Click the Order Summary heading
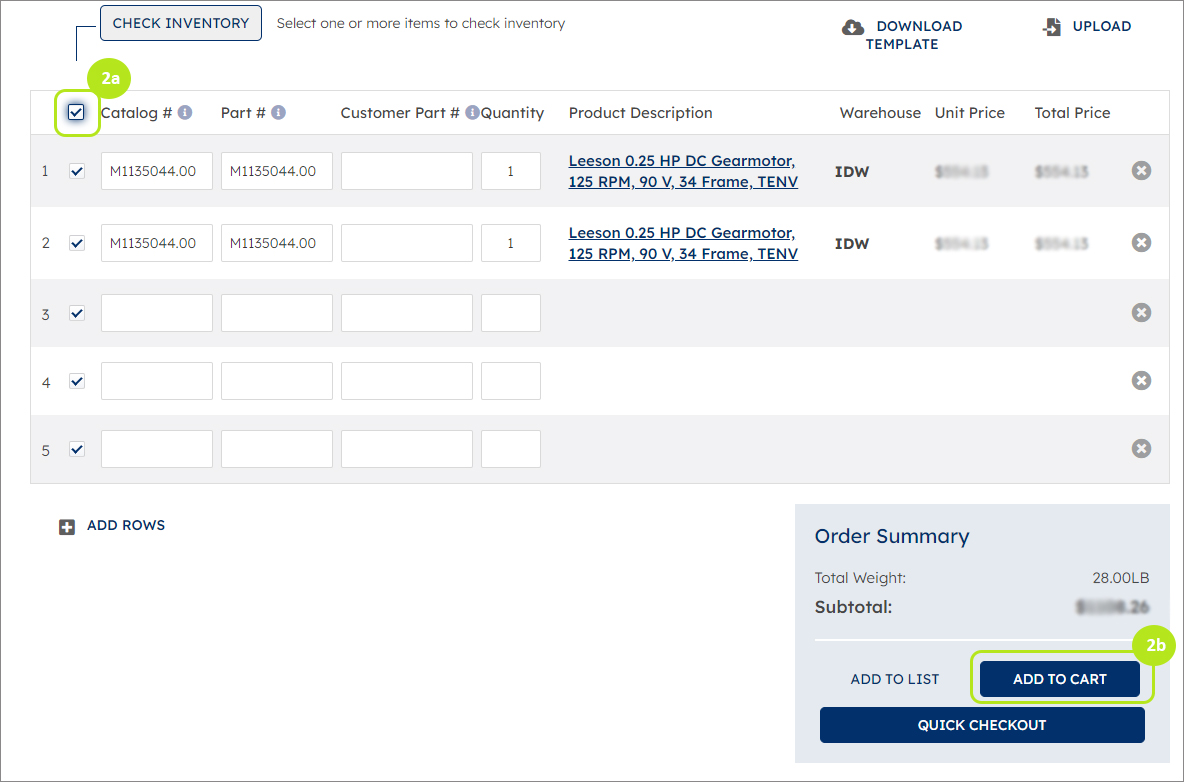1184x782 pixels. point(892,536)
